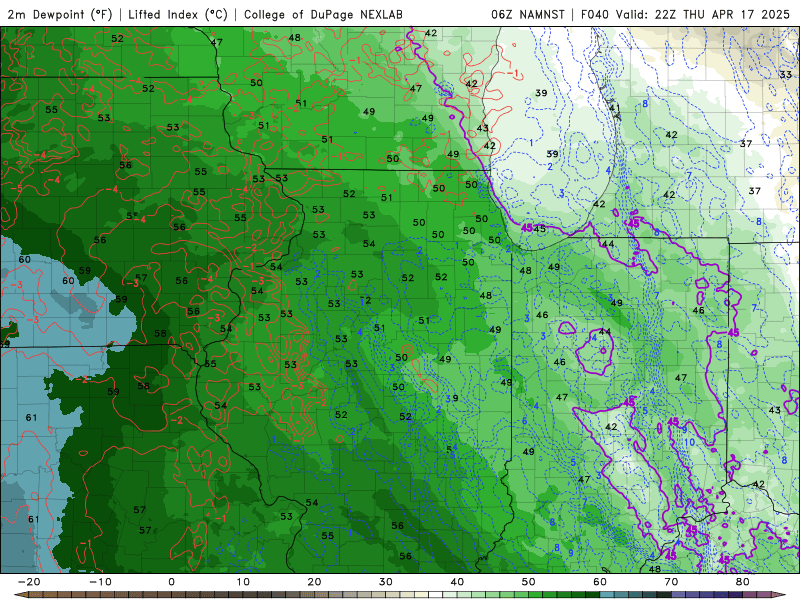Click the "70" label on the color scale
The width and height of the screenshot is (800, 600).
(x=671, y=582)
